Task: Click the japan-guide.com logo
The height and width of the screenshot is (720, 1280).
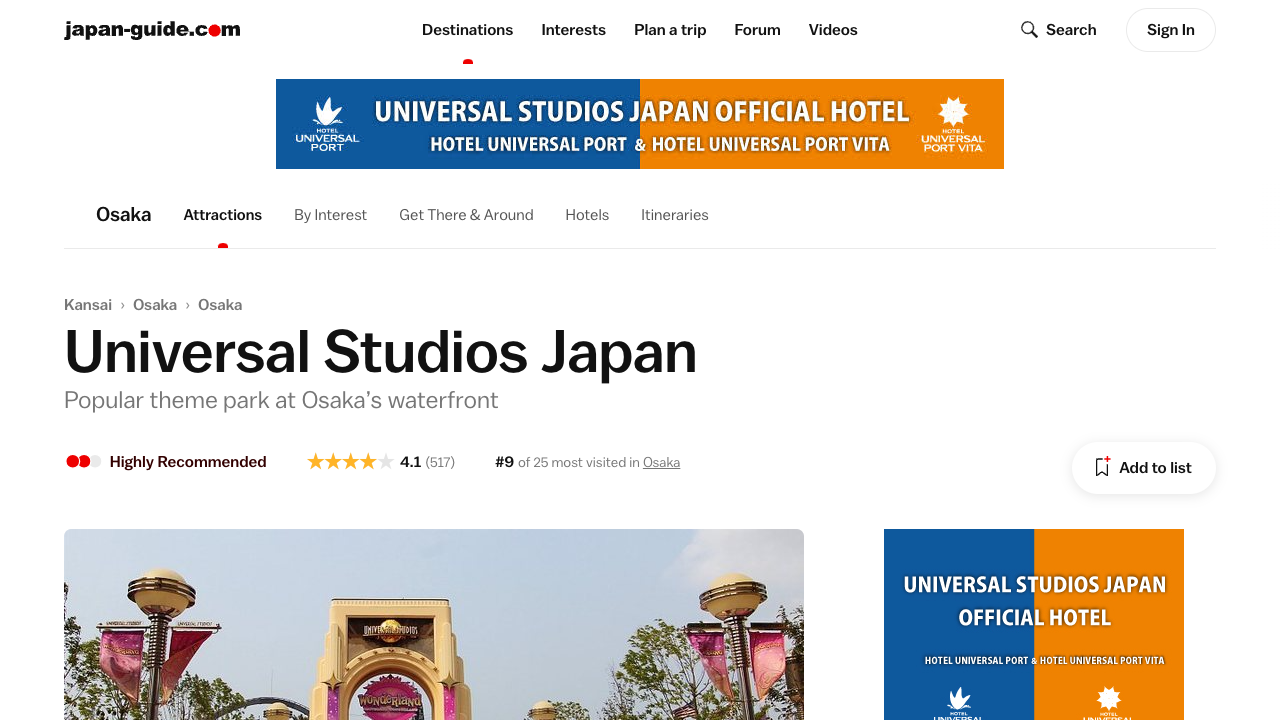Action: coord(152,30)
